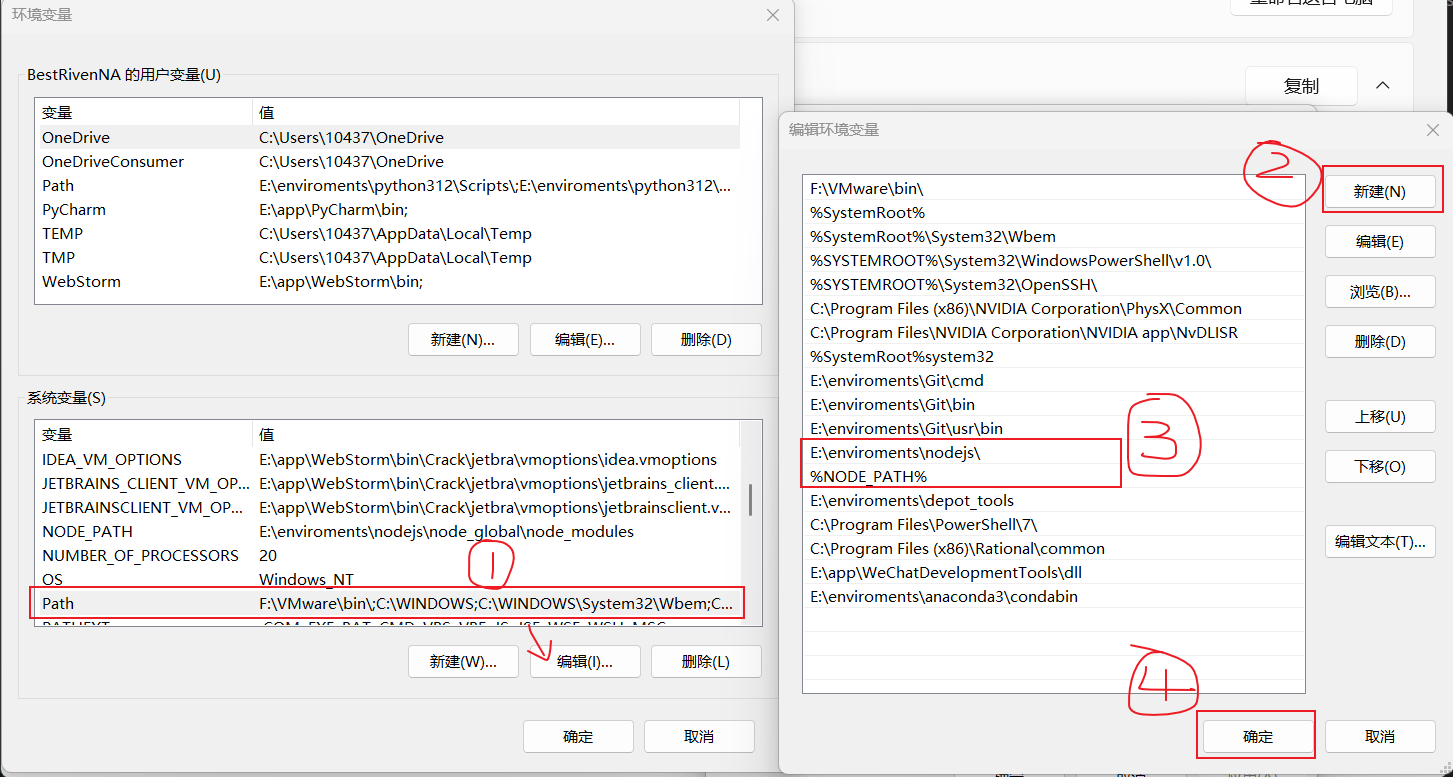This screenshot has height=777, width=1453.
Task: Confirm path changes with 确定
Action: click(x=1256, y=734)
